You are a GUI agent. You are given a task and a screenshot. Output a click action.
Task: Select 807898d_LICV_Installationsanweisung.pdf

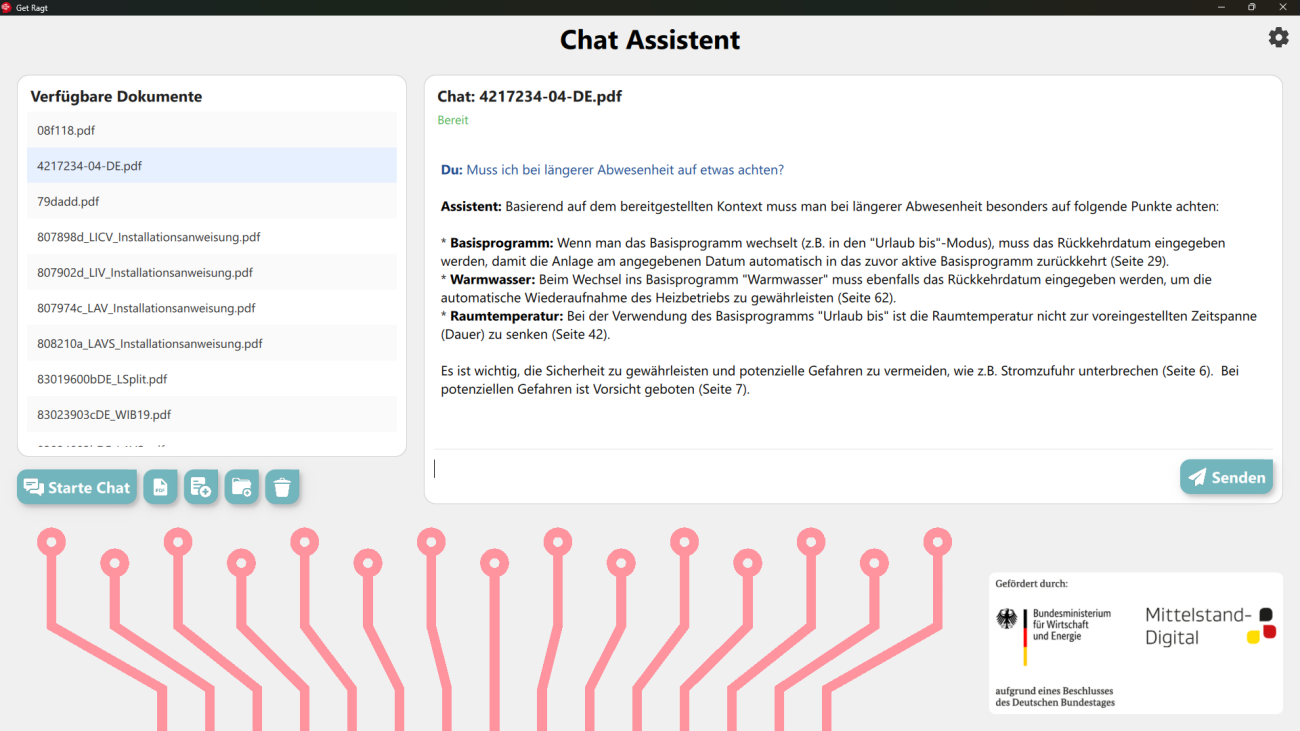point(212,237)
